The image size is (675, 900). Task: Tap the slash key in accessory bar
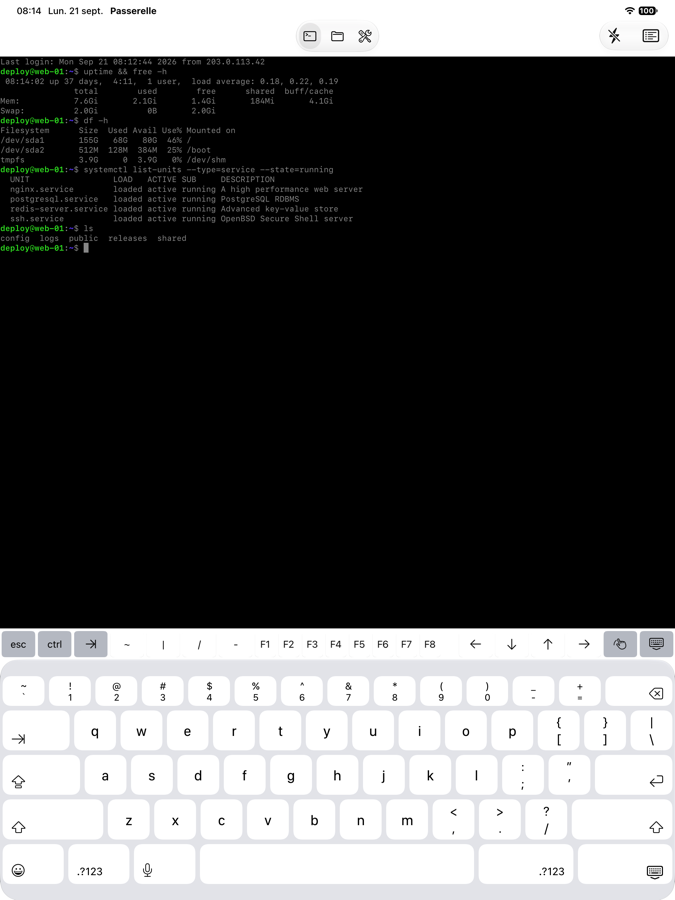pos(199,644)
